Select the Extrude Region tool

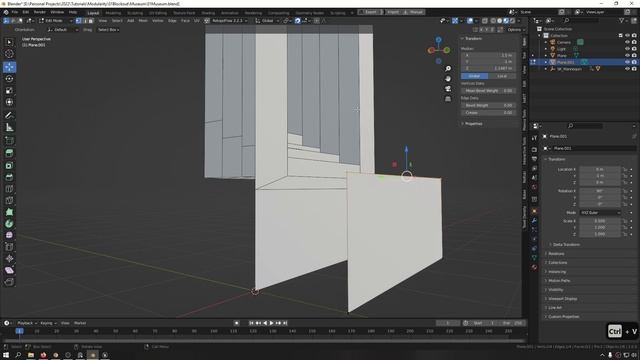click(9, 153)
